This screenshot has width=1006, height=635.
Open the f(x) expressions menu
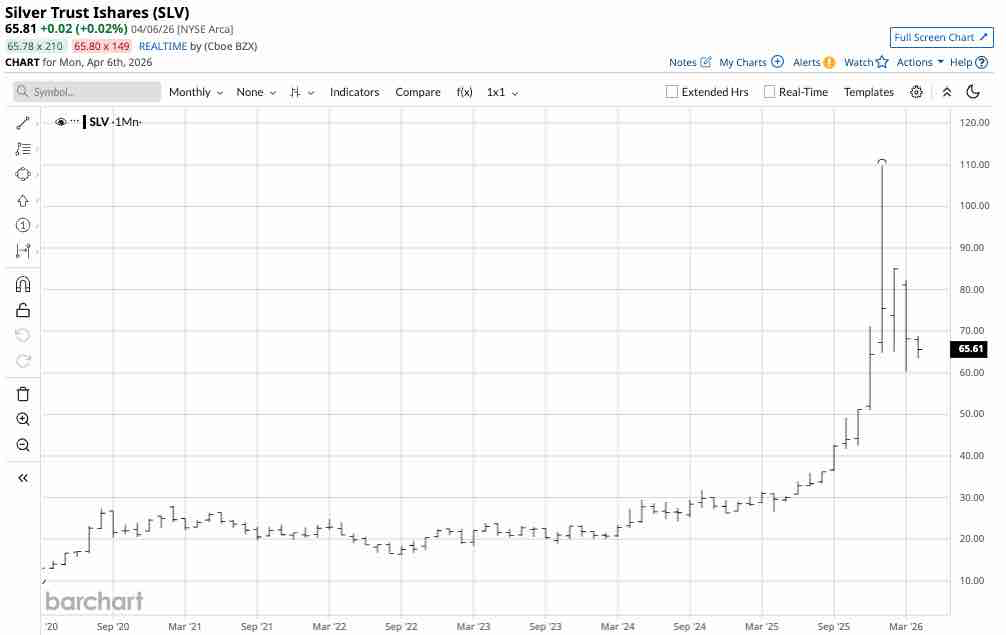pyautogui.click(x=465, y=92)
